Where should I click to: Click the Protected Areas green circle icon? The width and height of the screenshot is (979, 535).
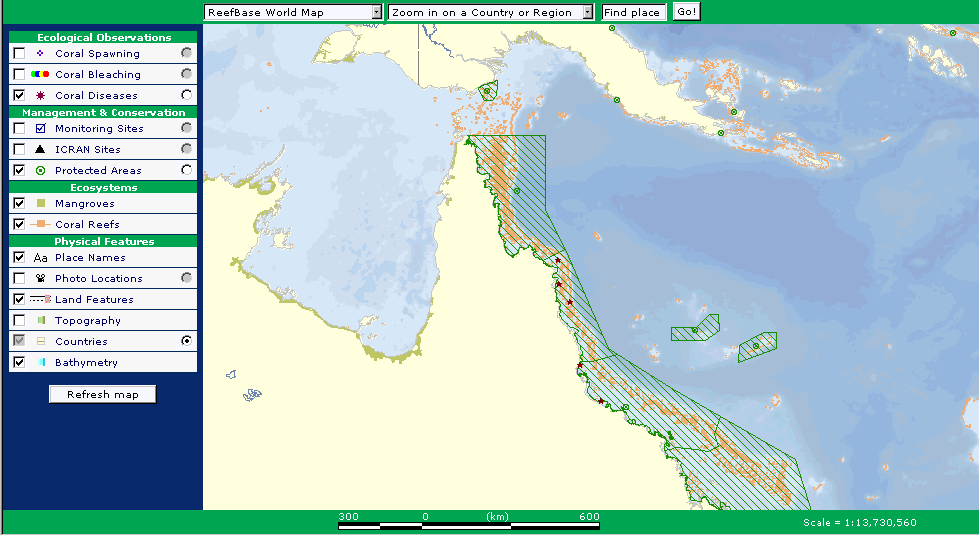click(40, 171)
